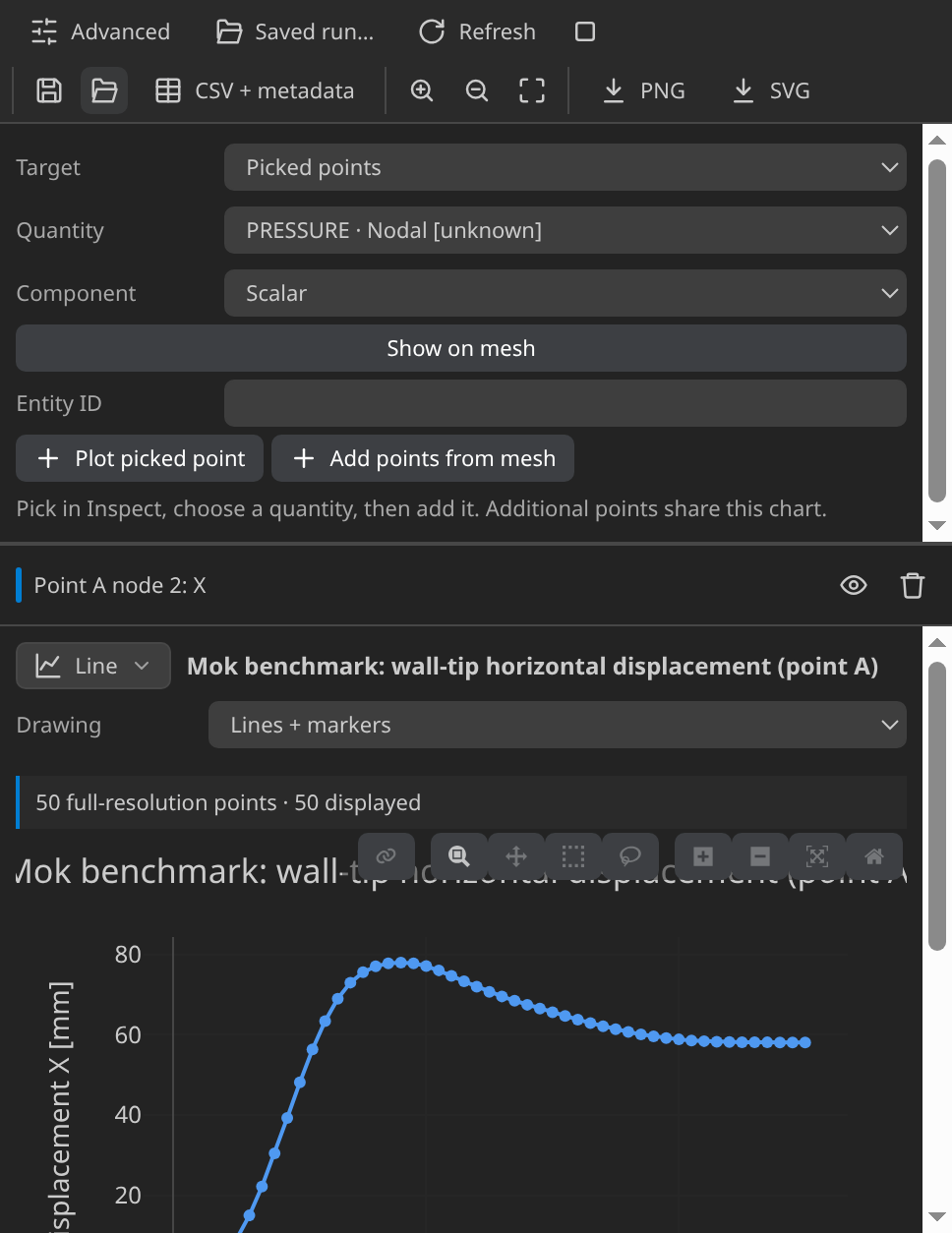Click Show on mesh button
This screenshot has height=1233, width=952.
461,348
